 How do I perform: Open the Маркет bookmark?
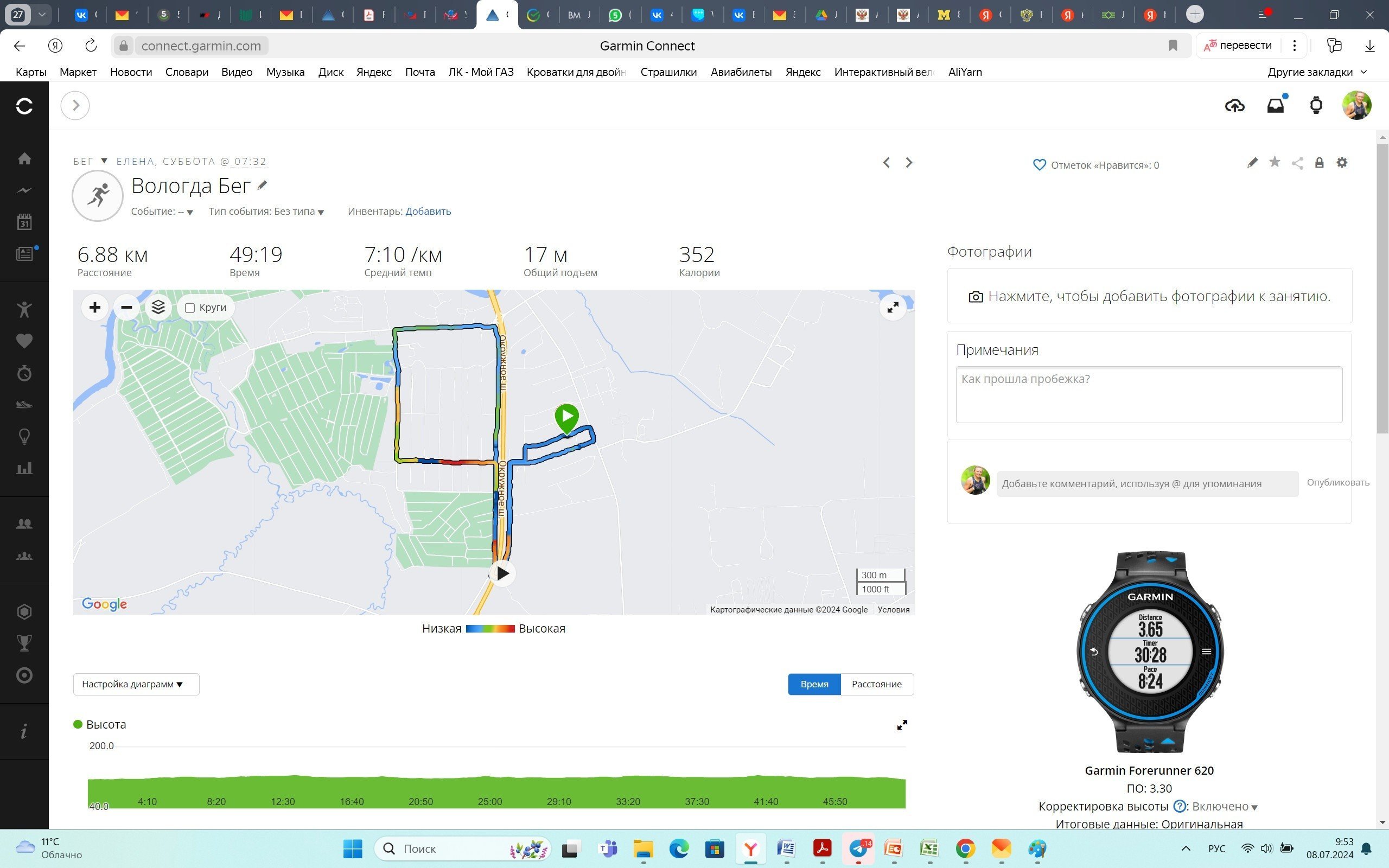coord(78,72)
